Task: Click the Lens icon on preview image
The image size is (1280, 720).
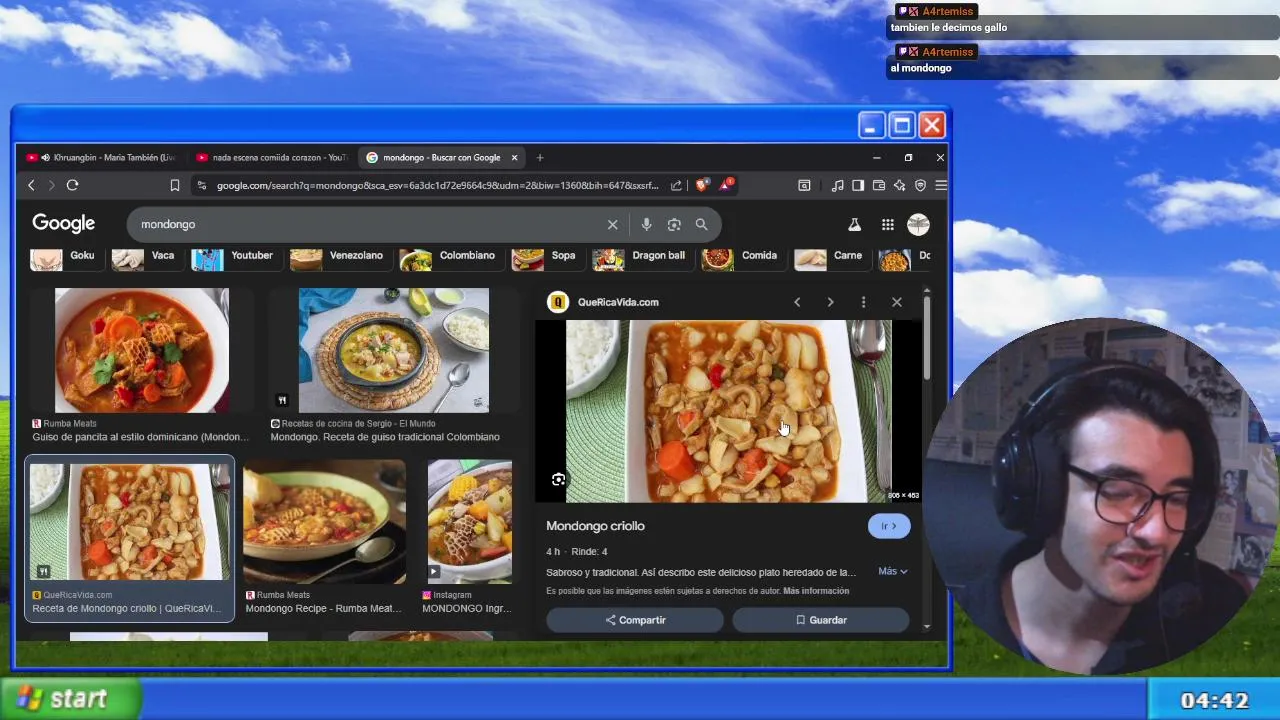Action: 558,480
